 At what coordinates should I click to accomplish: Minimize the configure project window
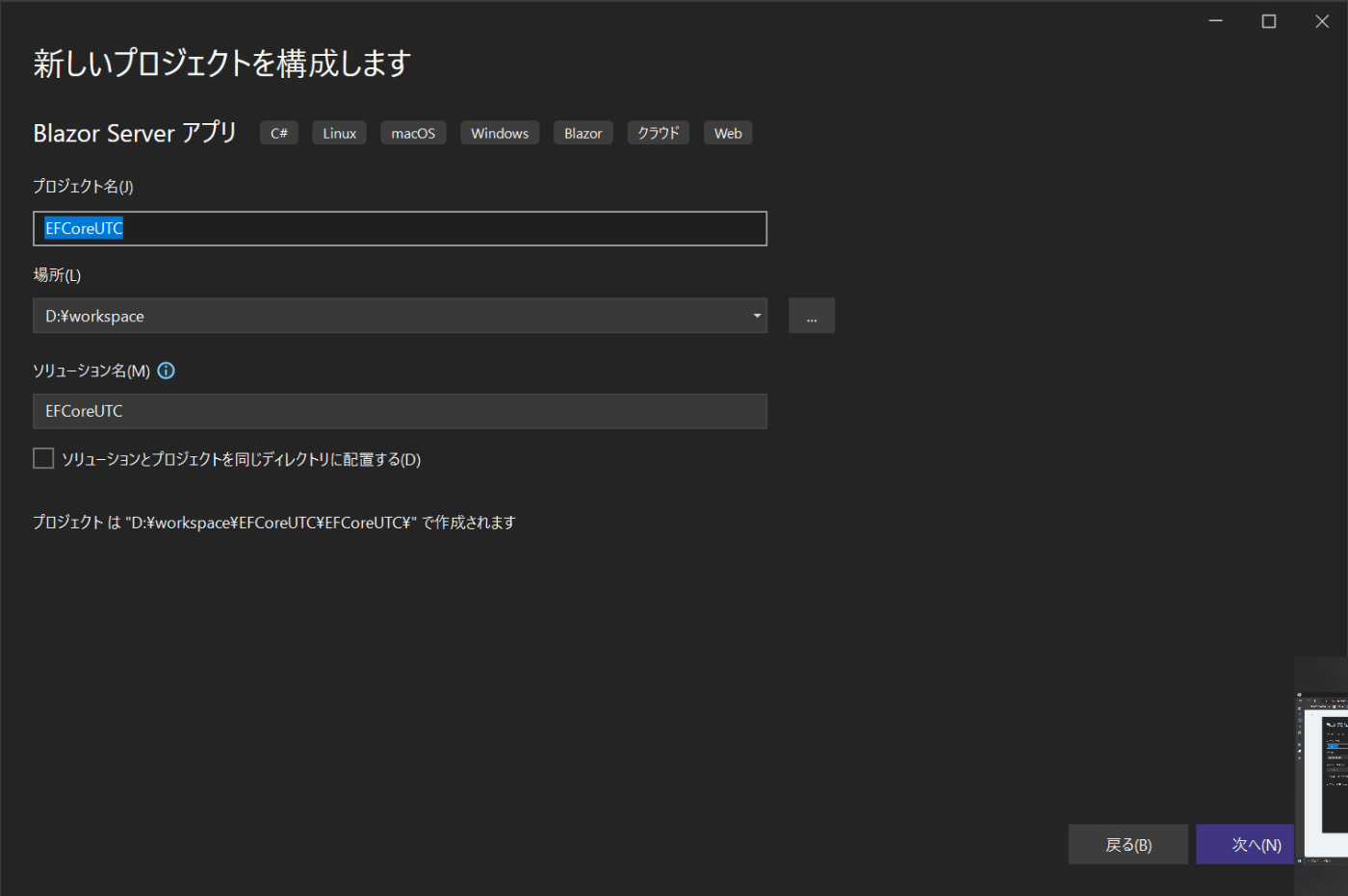[1216, 21]
